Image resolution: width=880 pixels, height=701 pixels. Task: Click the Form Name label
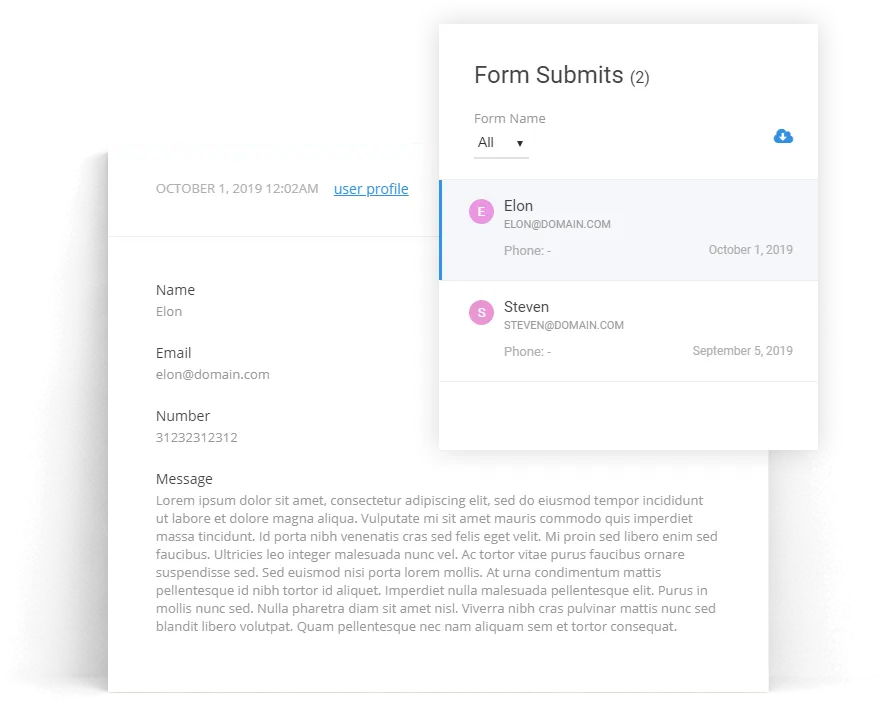510,118
